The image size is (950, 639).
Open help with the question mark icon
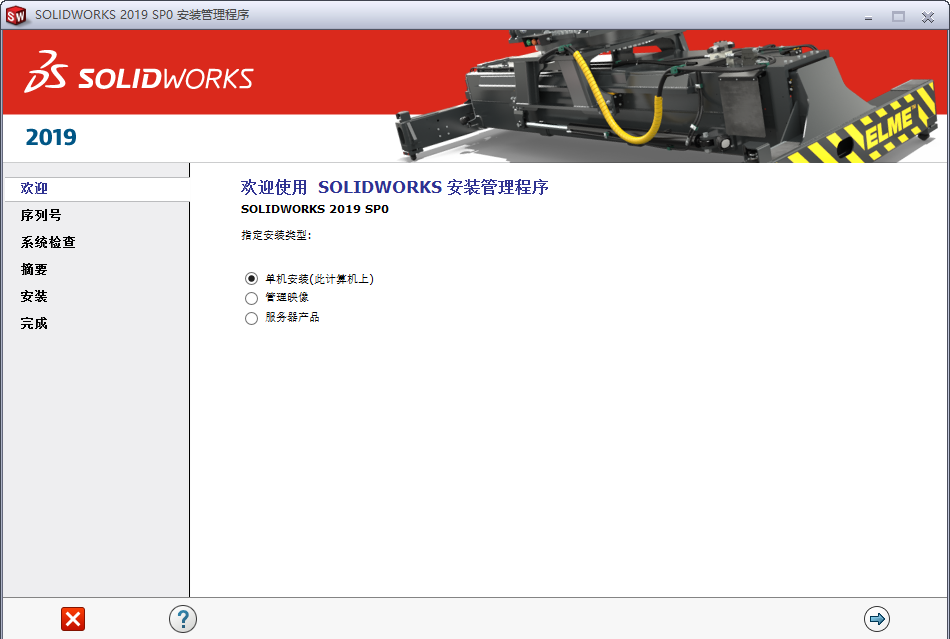[183, 619]
